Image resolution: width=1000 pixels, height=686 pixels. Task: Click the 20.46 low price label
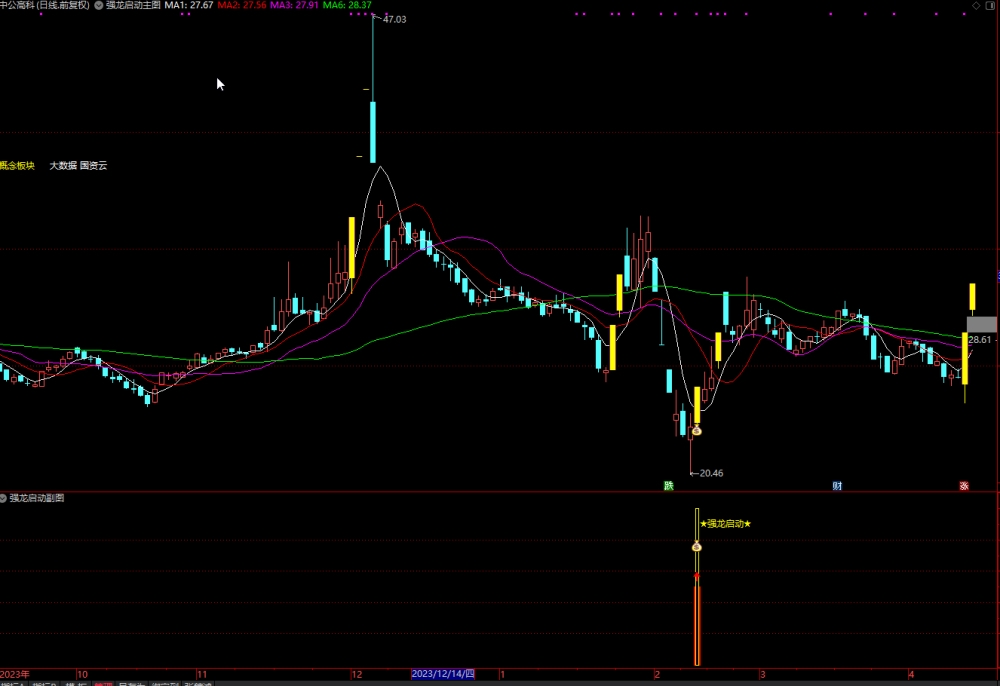coord(711,473)
